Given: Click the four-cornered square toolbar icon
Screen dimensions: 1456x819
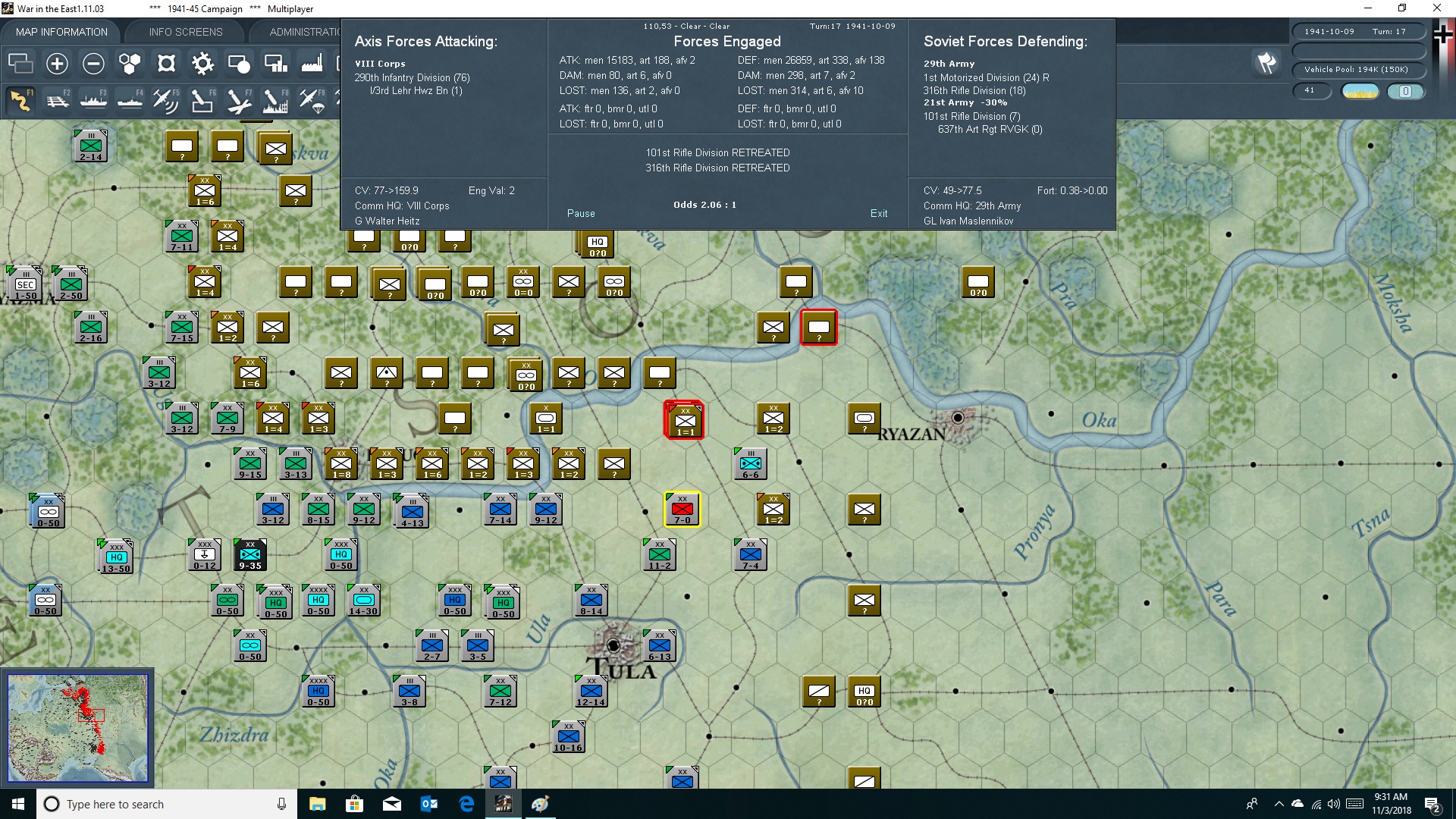Looking at the screenshot, I should [166, 64].
